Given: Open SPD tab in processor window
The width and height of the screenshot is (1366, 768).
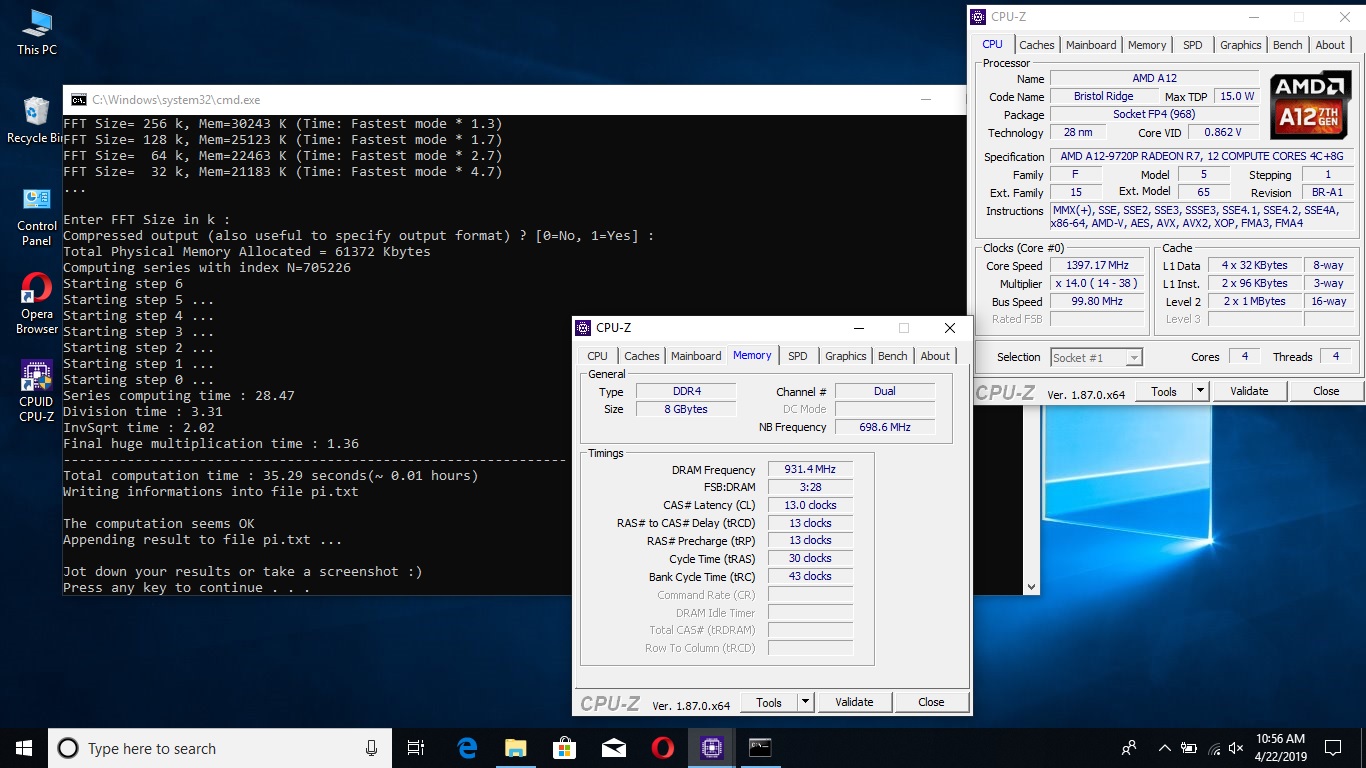Looking at the screenshot, I should (1192, 45).
